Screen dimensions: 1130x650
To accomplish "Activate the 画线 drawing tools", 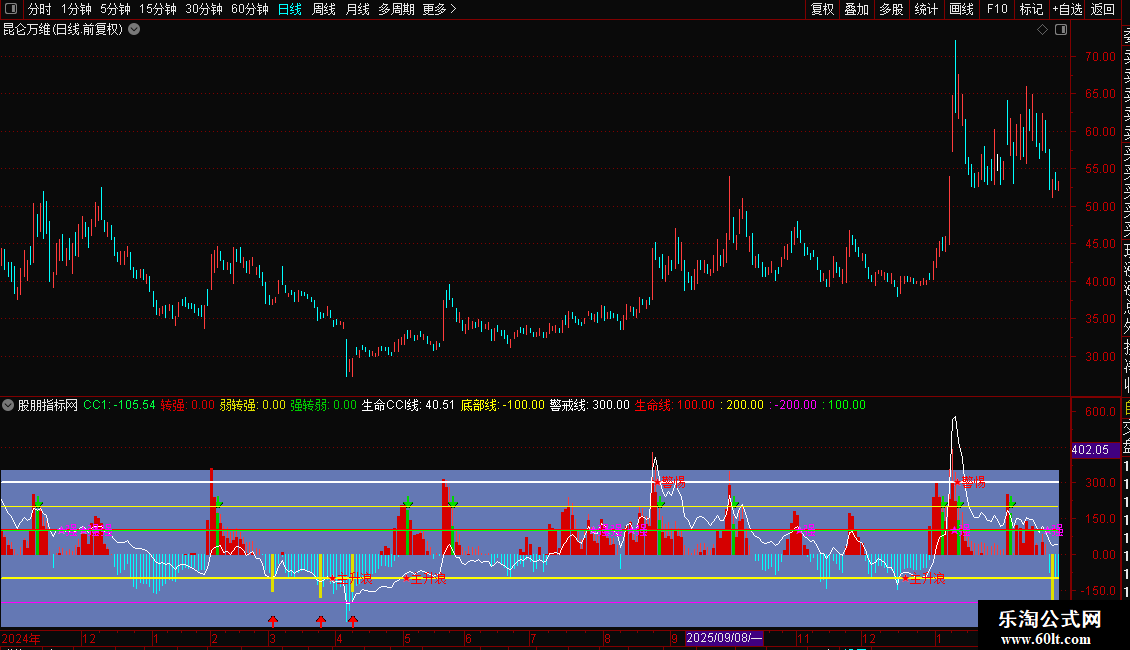I will [x=961, y=9].
